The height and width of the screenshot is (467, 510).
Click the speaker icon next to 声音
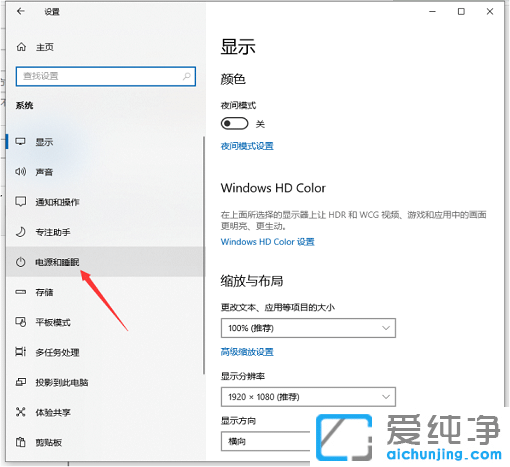point(20,172)
